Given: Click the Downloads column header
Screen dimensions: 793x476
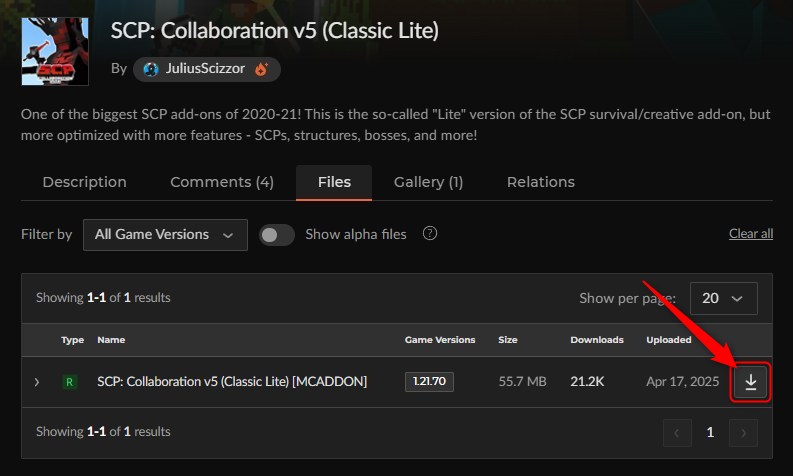Looking at the screenshot, I should point(597,340).
